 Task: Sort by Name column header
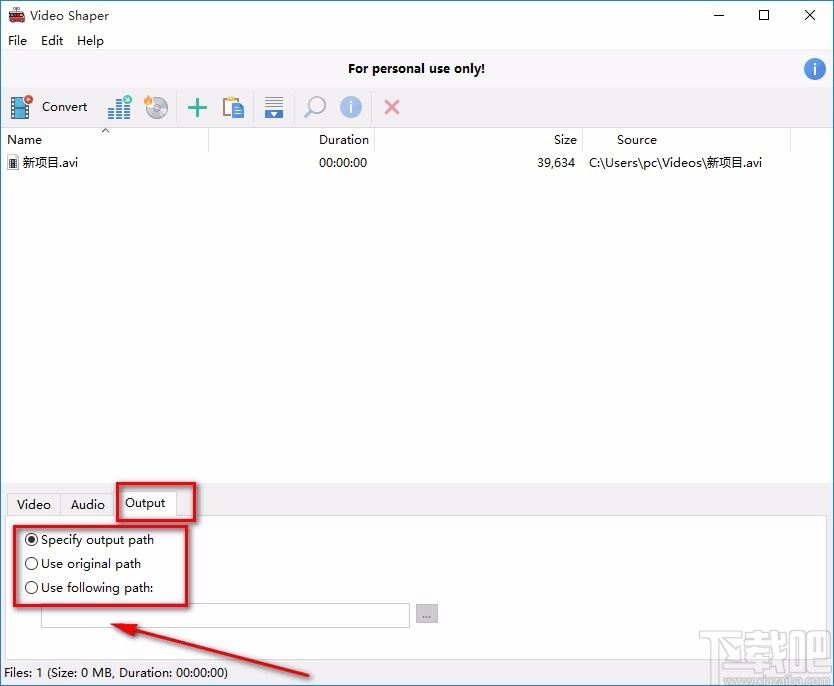click(104, 140)
